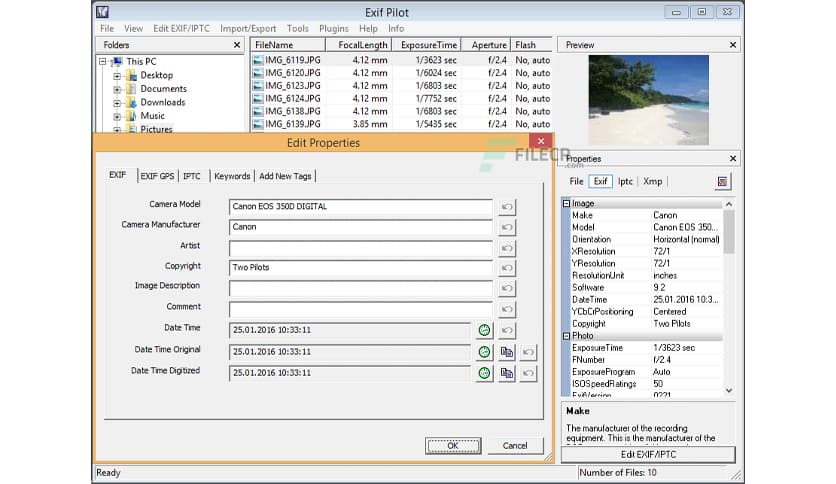Undo changes in Copyright field

click(x=507, y=268)
